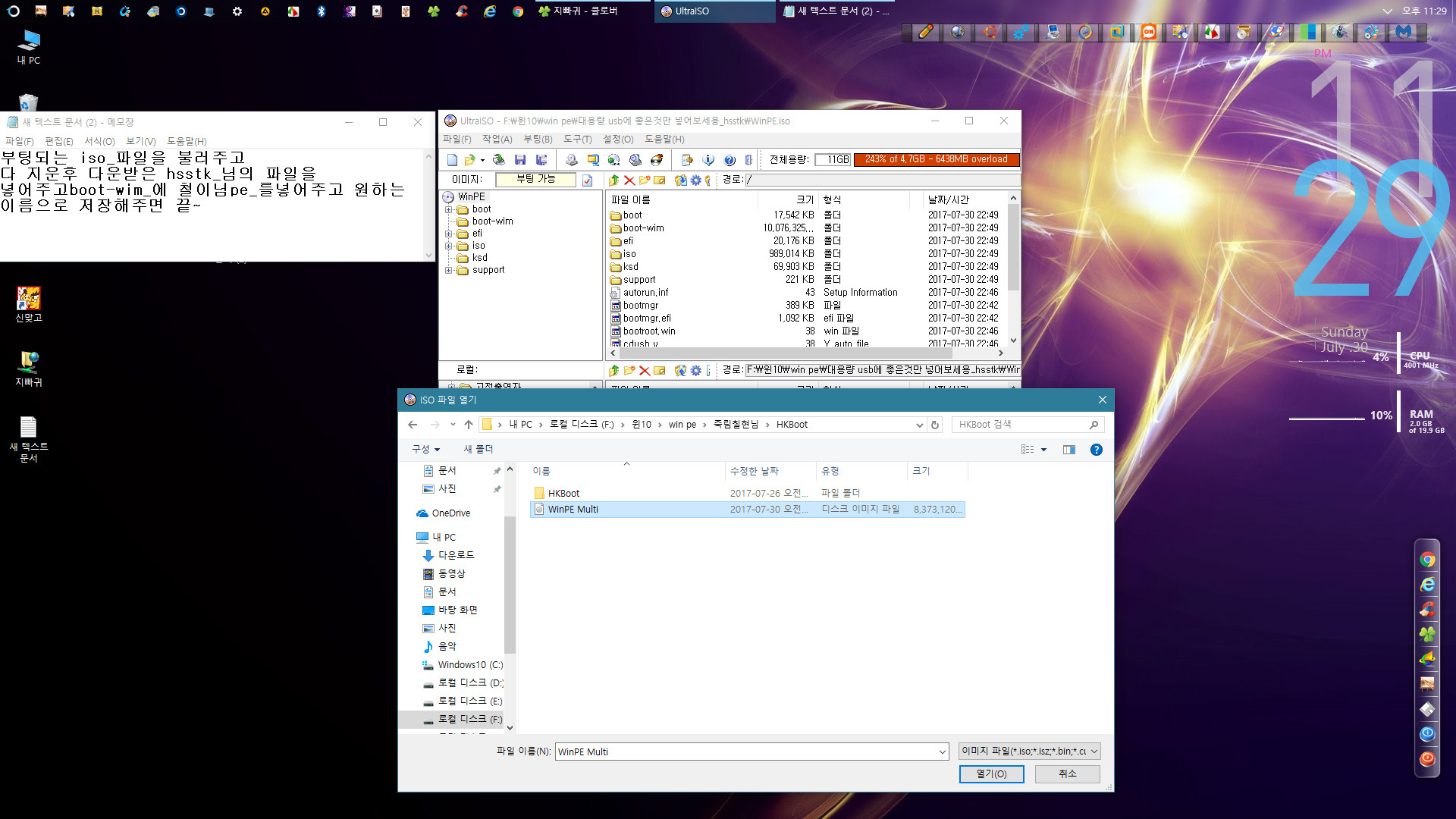Open the 부팅(B) menu in UltraISO
1456x819 pixels.
538,140
